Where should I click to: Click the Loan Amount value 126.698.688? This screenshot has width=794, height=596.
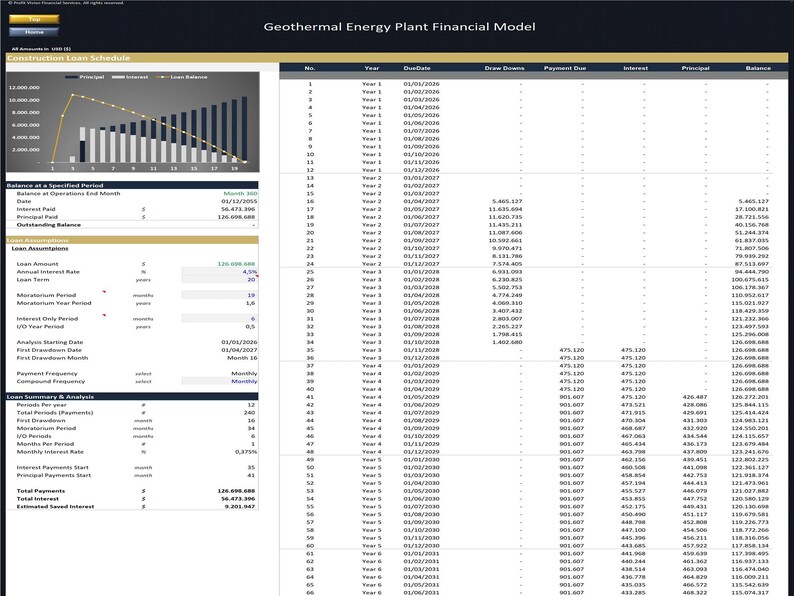[236, 264]
